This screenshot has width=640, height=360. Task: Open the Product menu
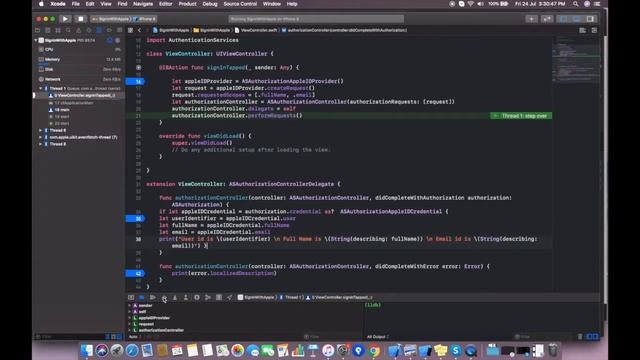pyautogui.click(x=187, y=4)
